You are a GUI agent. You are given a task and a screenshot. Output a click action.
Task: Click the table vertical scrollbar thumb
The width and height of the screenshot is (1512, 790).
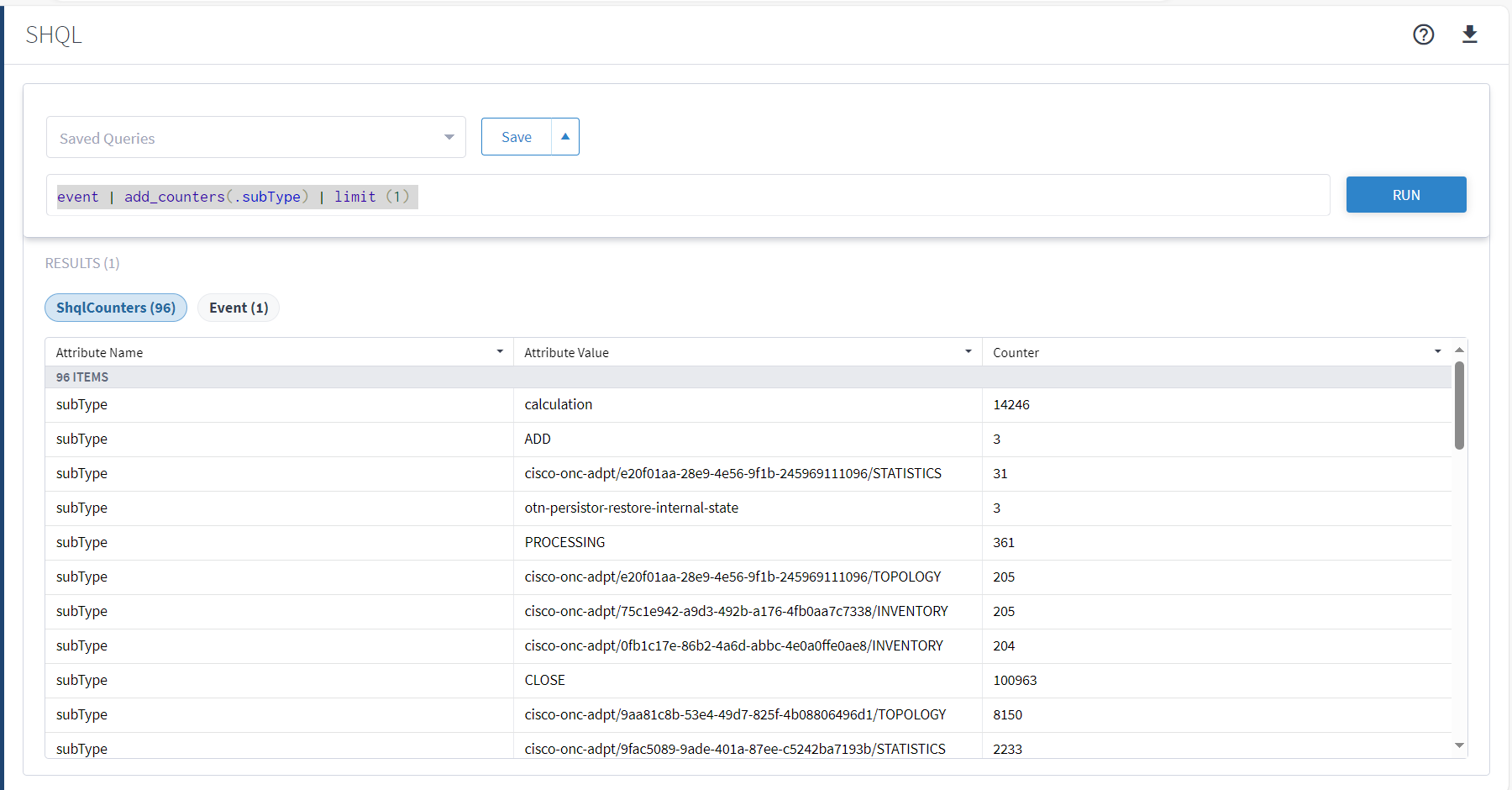click(1459, 405)
